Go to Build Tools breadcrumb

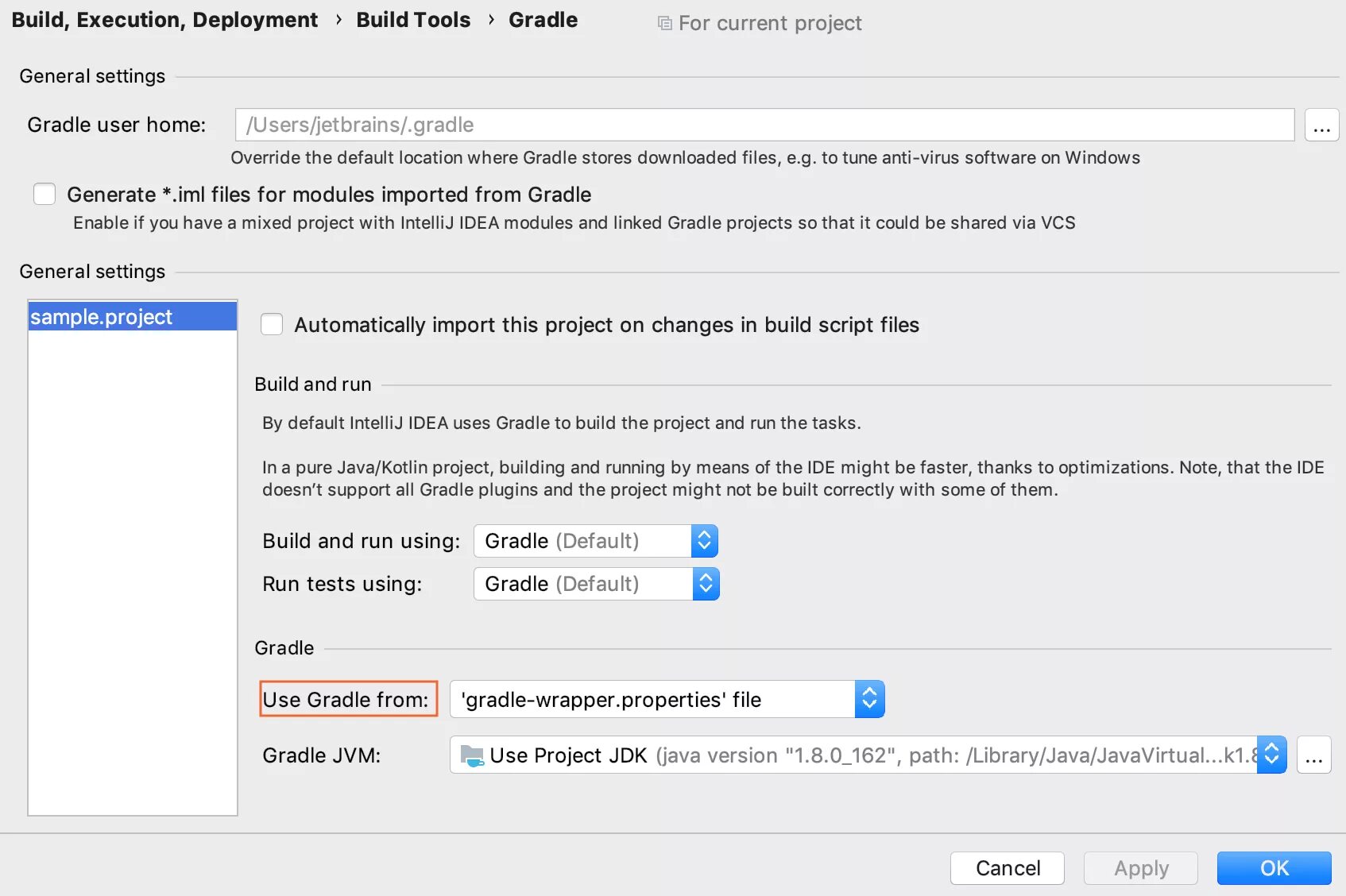point(413,20)
